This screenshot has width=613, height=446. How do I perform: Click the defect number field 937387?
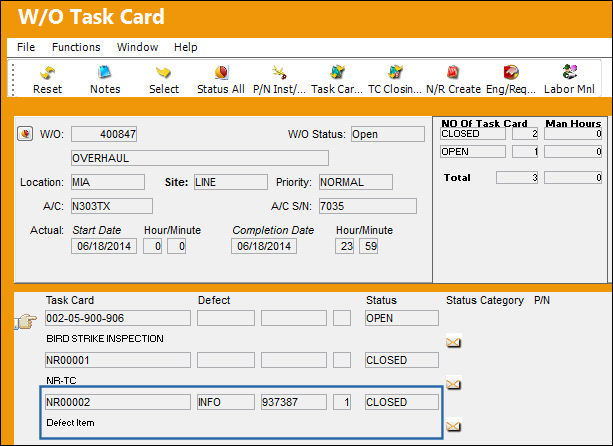pos(294,402)
